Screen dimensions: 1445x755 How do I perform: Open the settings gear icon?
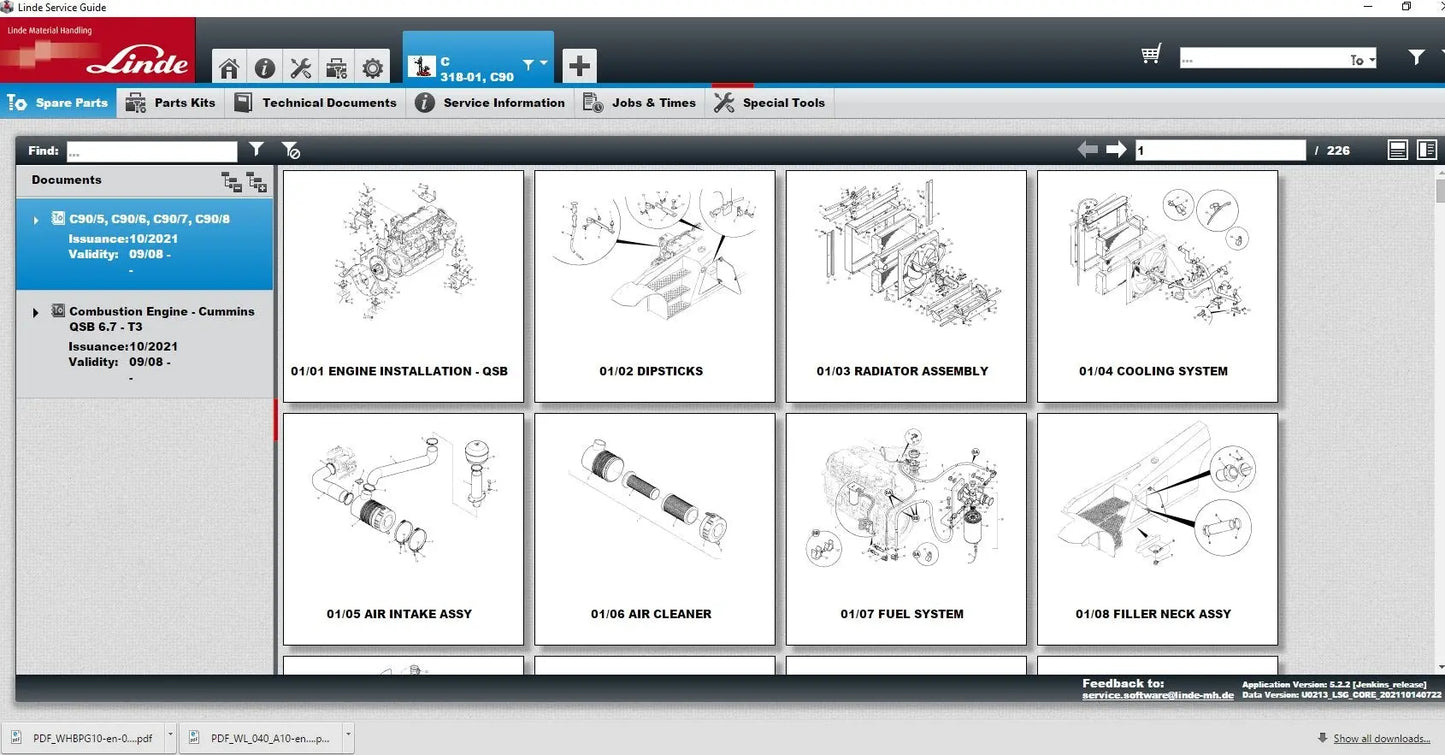pos(372,67)
